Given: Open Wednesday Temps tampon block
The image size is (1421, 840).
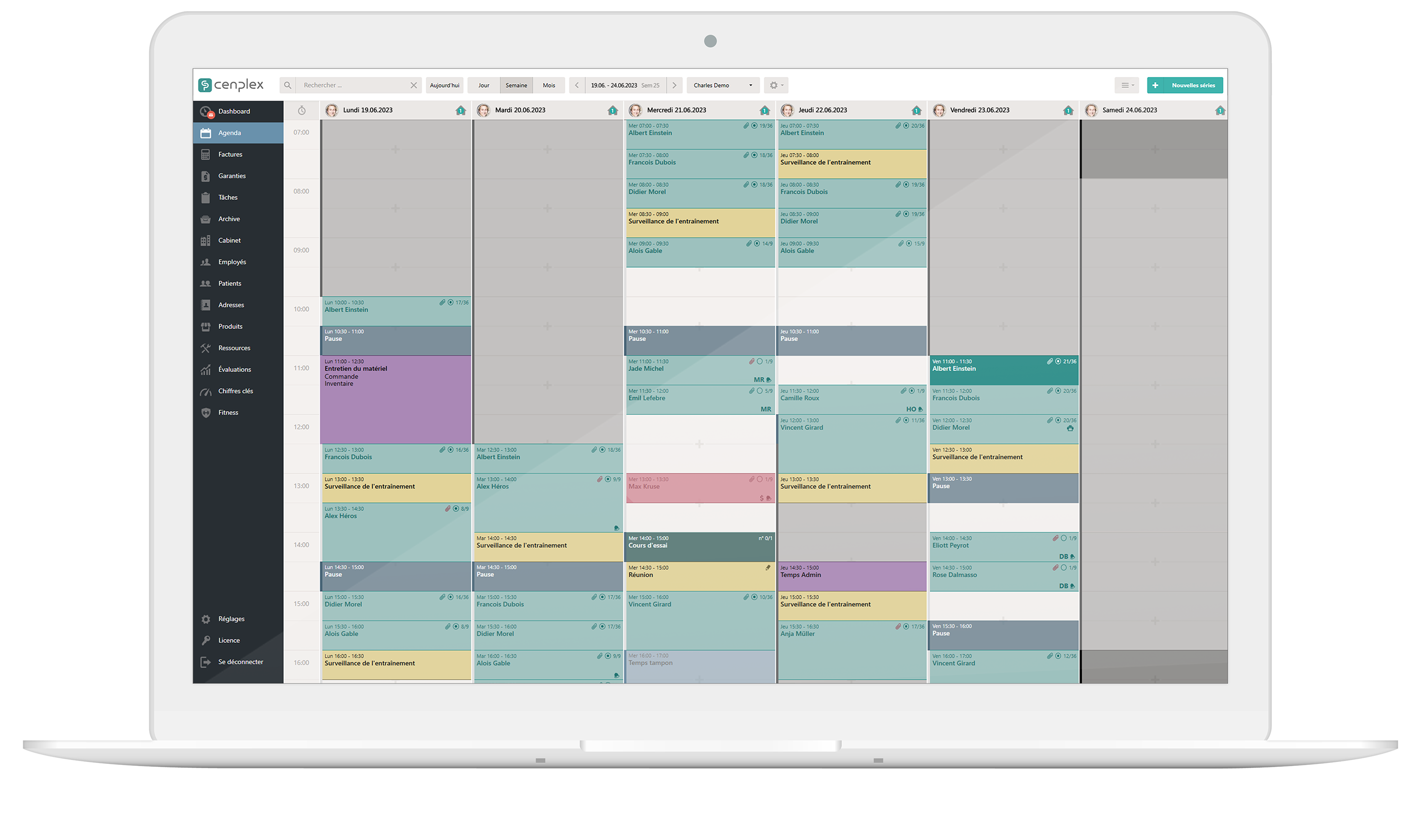Looking at the screenshot, I should click(700, 668).
